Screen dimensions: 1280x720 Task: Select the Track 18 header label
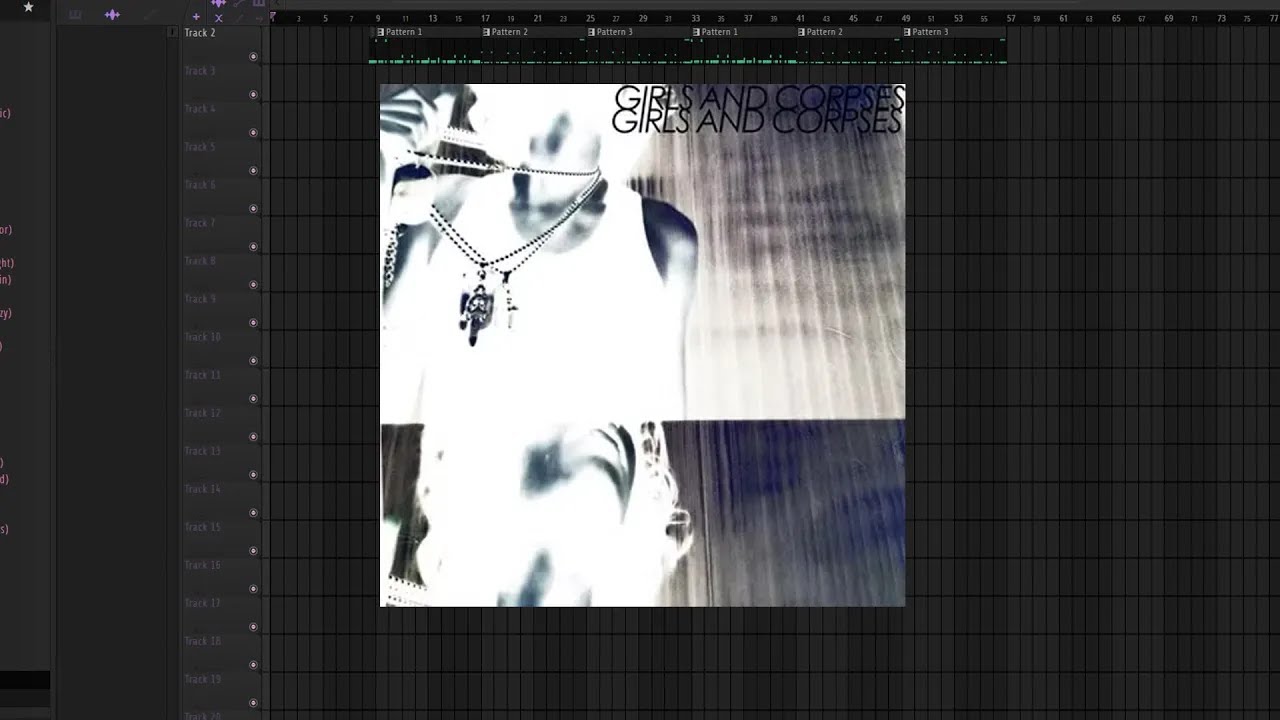pos(202,641)
